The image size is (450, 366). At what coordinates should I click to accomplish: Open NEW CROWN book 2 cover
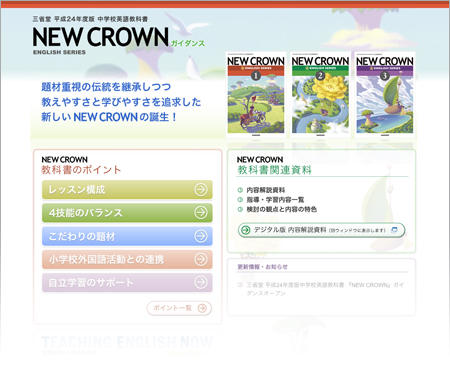click(320, 95)
